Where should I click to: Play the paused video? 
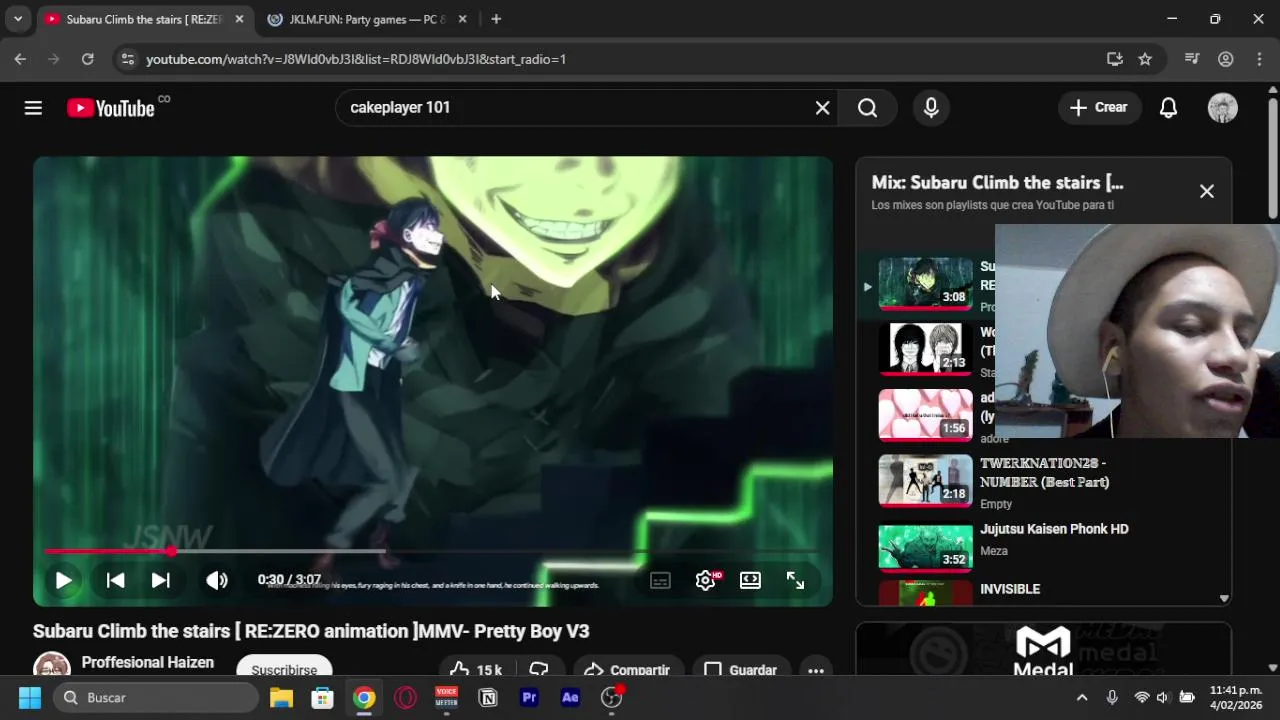coord(63,580)
